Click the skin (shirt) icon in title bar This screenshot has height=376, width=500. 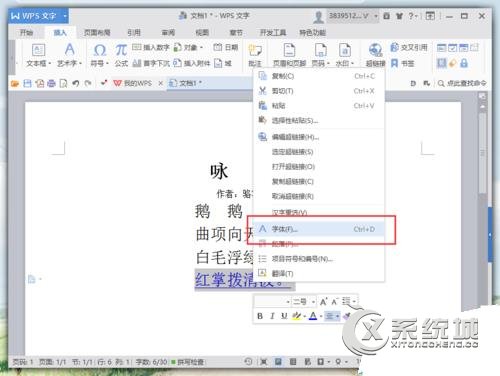point(399,16)
